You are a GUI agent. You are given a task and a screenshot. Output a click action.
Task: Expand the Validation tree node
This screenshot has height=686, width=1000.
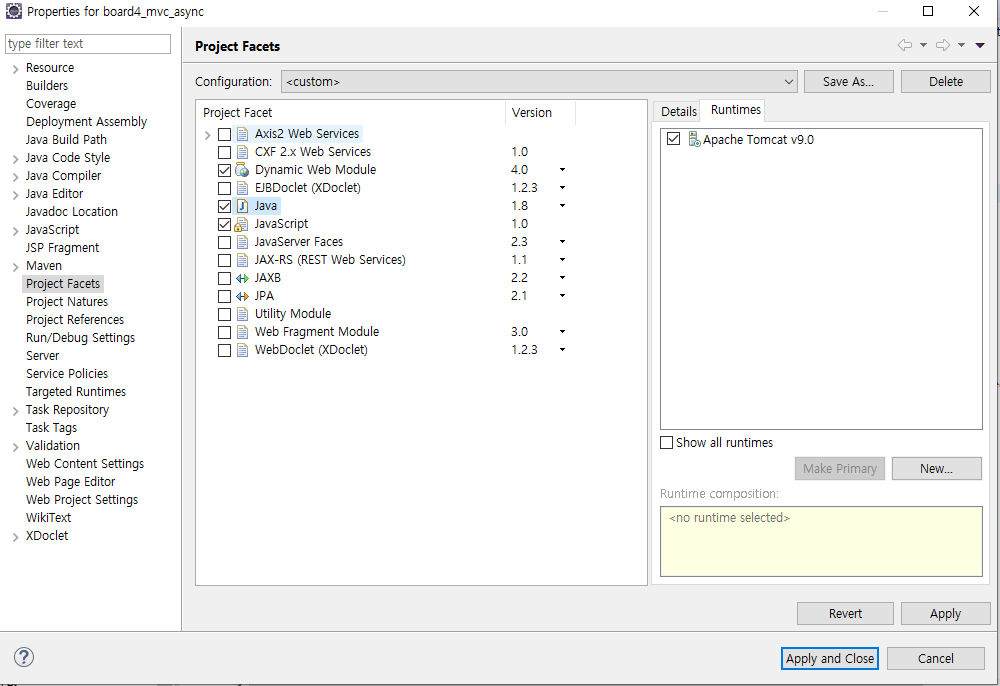(15, 447)
